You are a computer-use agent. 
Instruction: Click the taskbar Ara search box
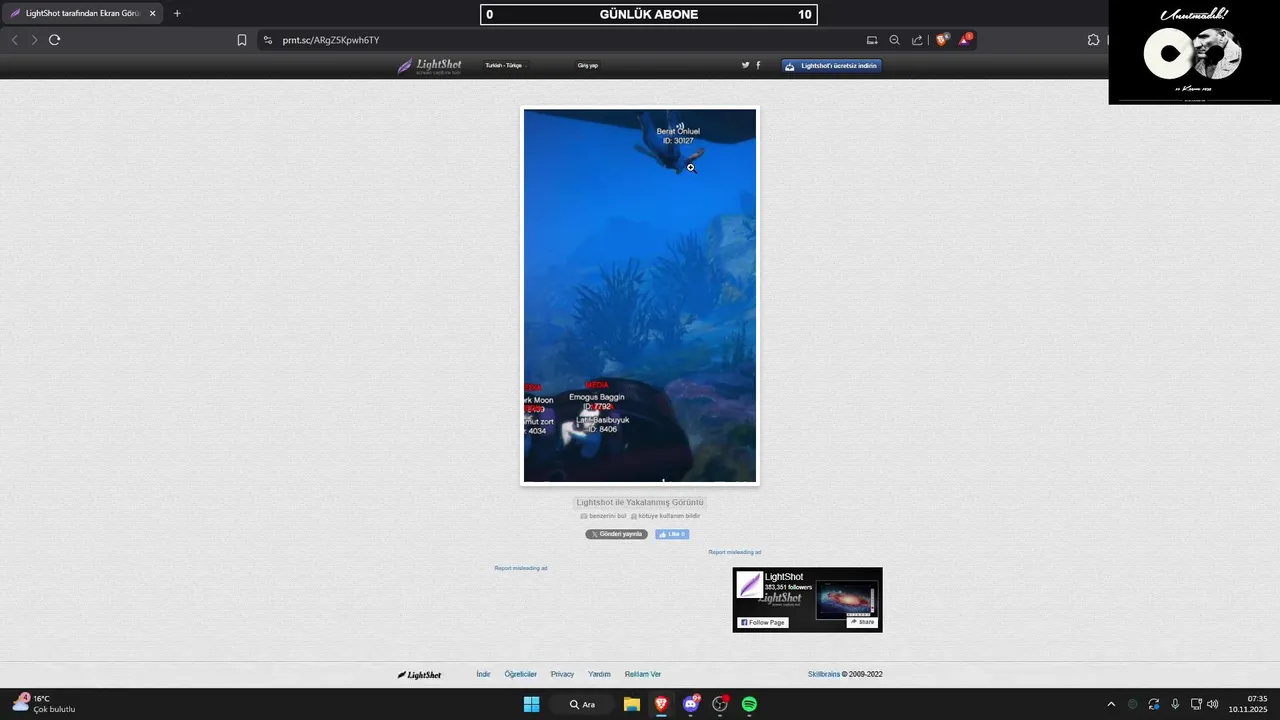click(583, 704)
